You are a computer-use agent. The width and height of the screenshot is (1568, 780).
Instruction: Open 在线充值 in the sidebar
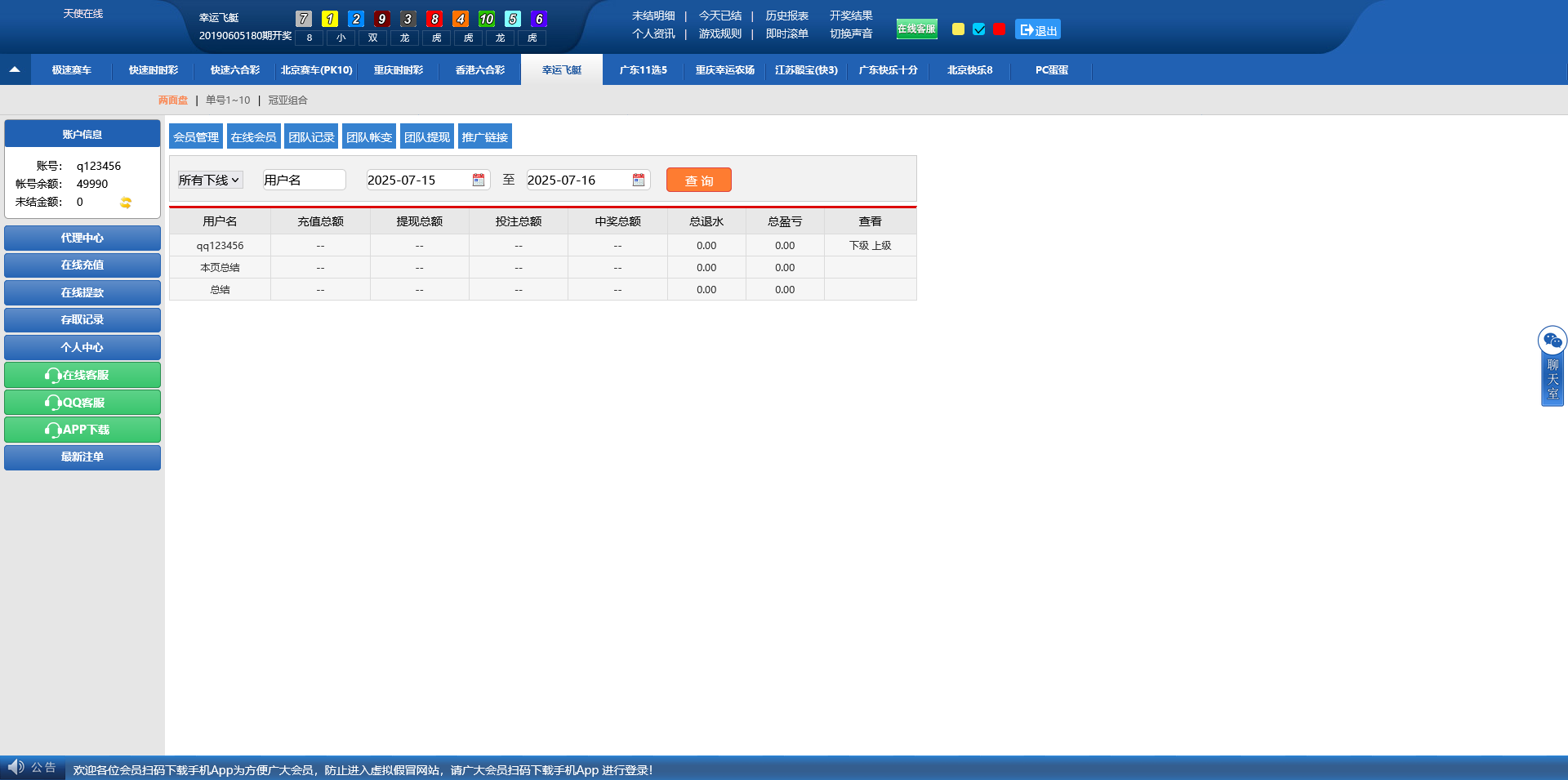[x=82, y=265]
